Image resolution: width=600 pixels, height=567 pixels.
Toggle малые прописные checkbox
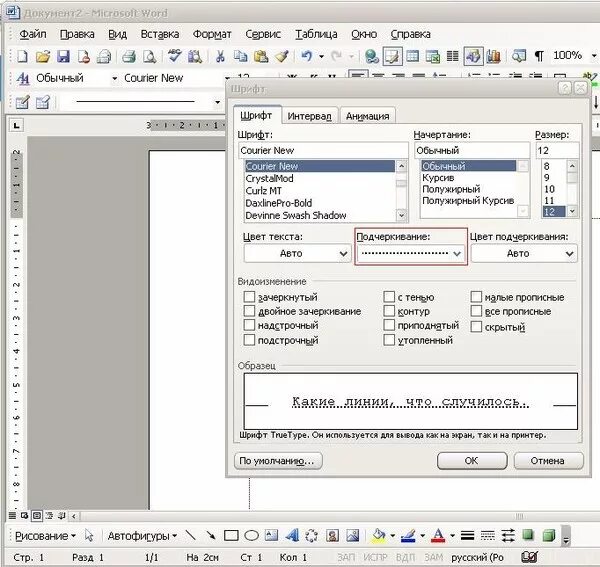tap(476, 297)
